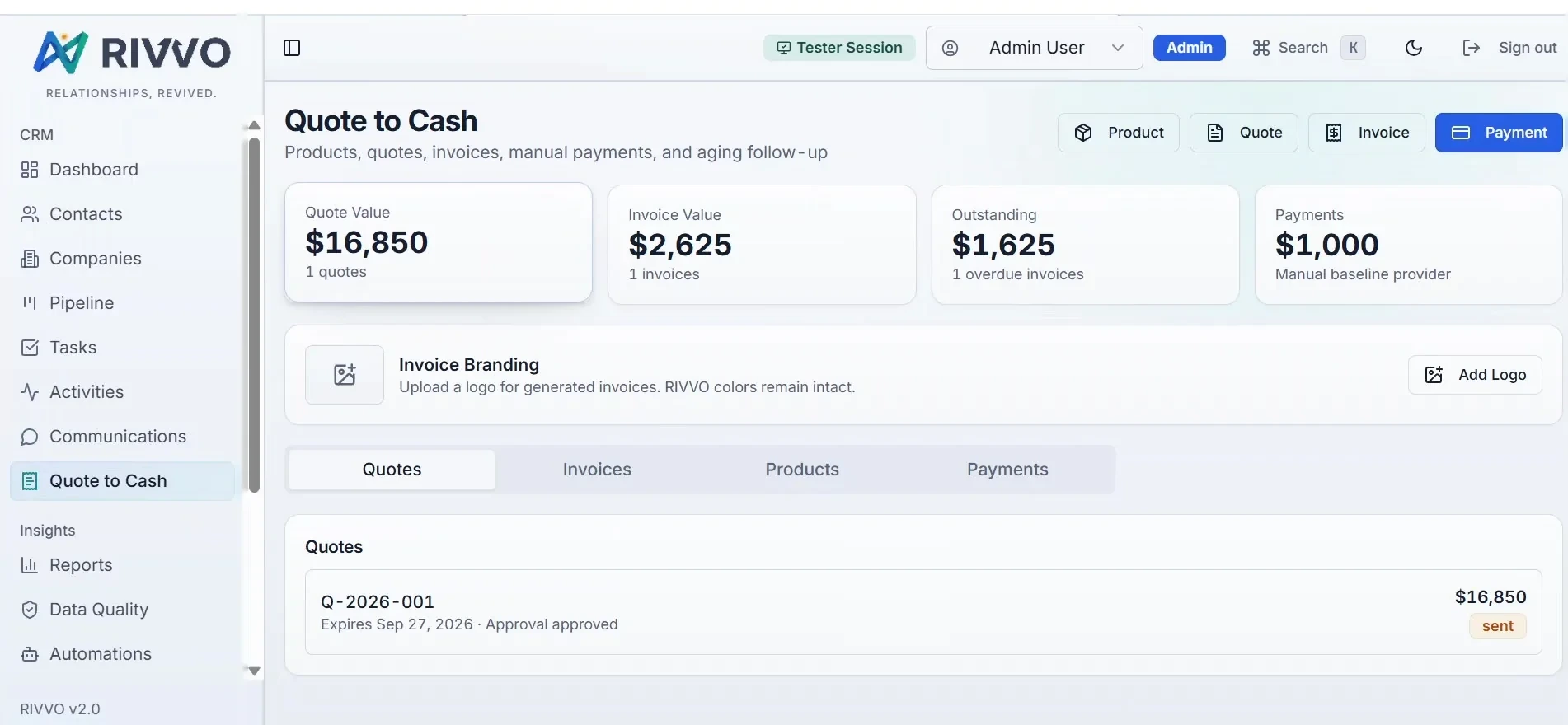1568x725 pixels.
Task: Click the sidebar scrollbar up arrow
Action: click(254, 126)
